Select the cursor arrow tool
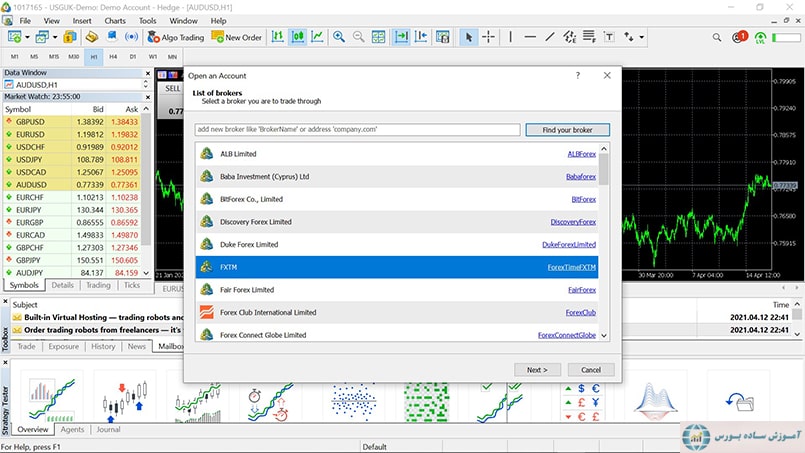805x453 pixels. (x=468, y=37)
